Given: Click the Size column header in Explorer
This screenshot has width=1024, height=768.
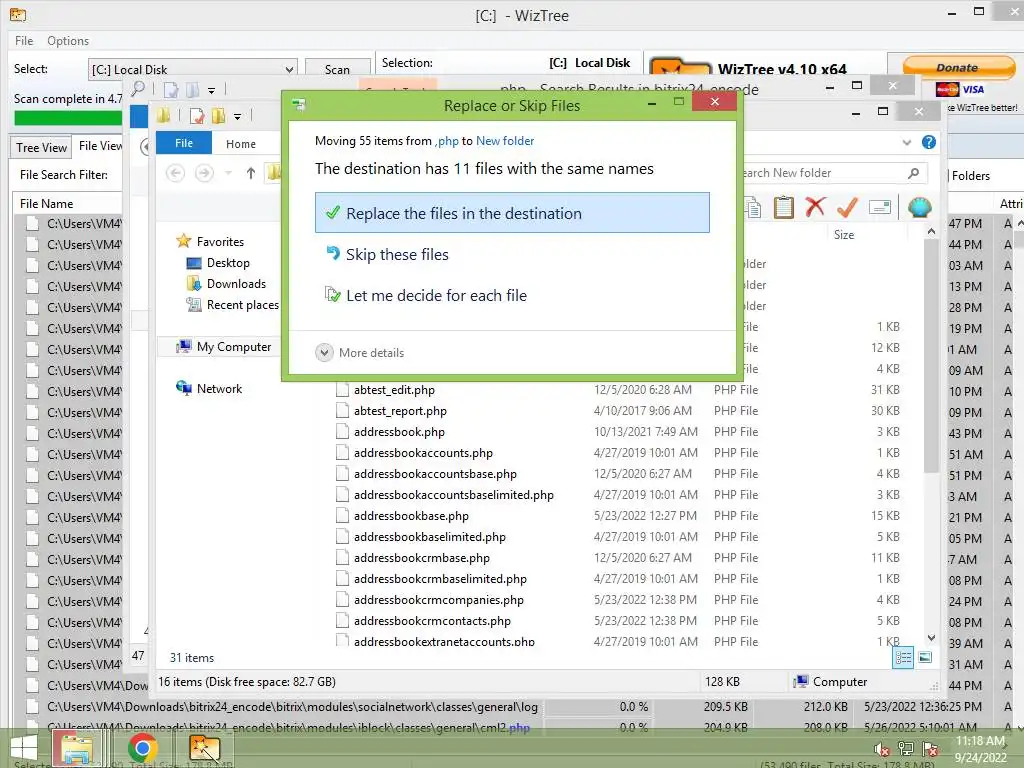Looking at the screenshot, I should [x=844, y=234].
